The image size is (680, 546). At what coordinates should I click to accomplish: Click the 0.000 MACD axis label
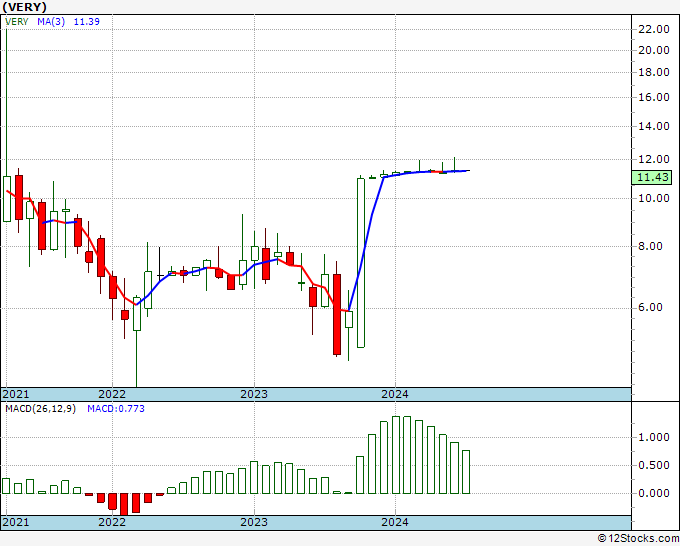click(x=654, y=493)
